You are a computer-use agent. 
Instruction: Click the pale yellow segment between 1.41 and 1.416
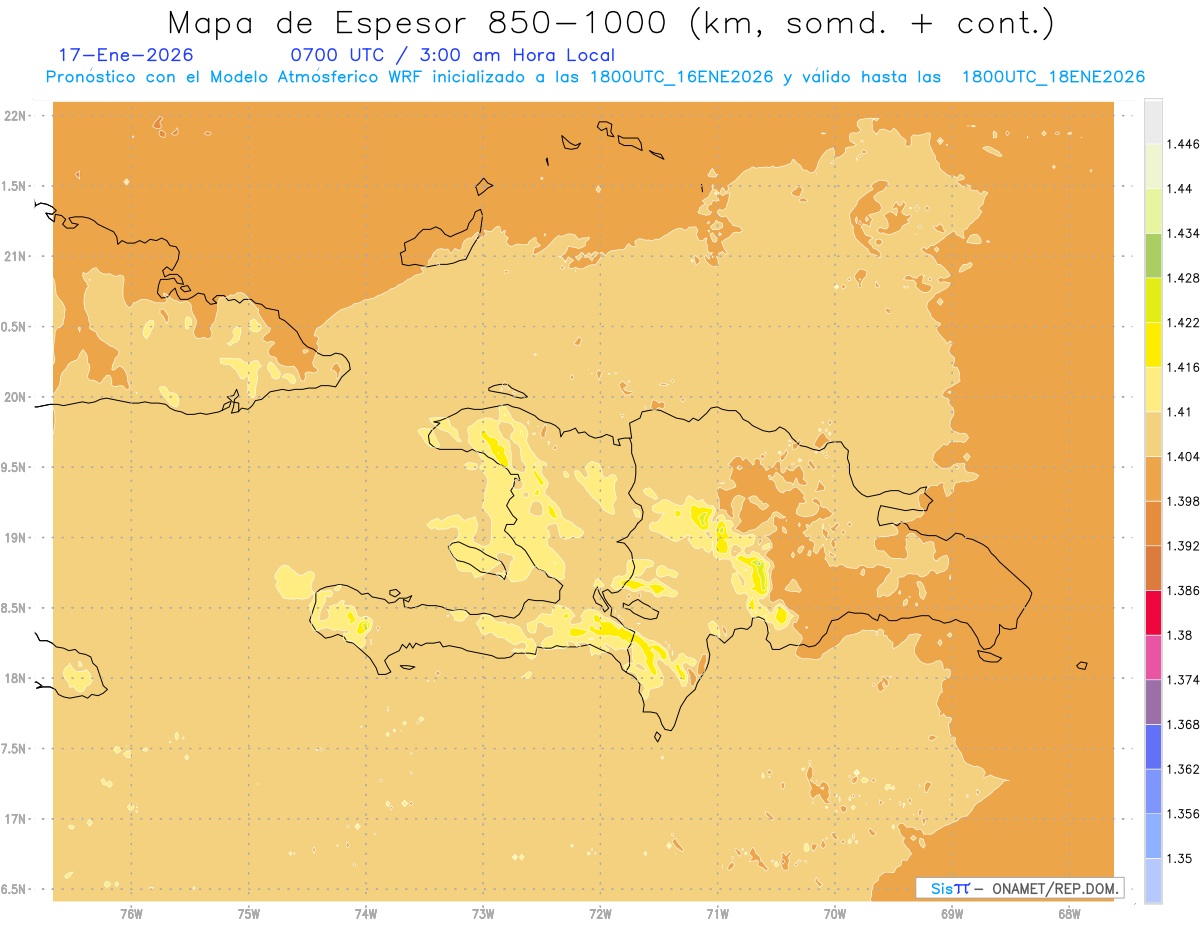(1153, 389)
